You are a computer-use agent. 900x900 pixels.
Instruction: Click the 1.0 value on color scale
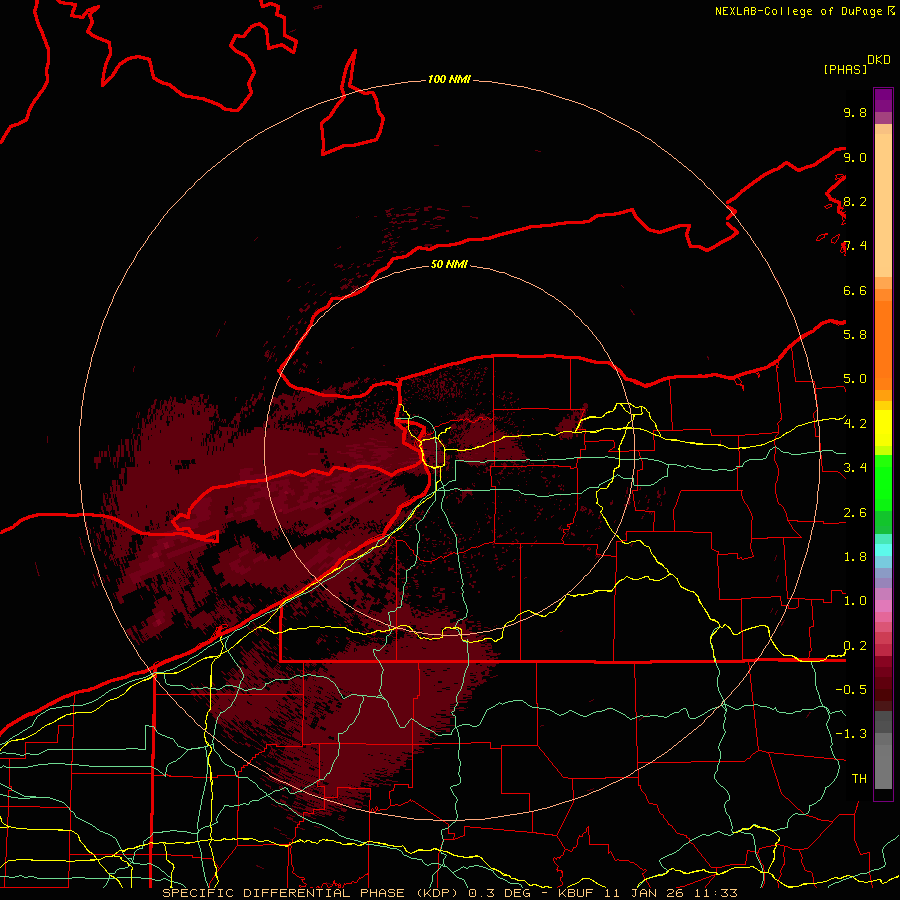click(855, 601)
